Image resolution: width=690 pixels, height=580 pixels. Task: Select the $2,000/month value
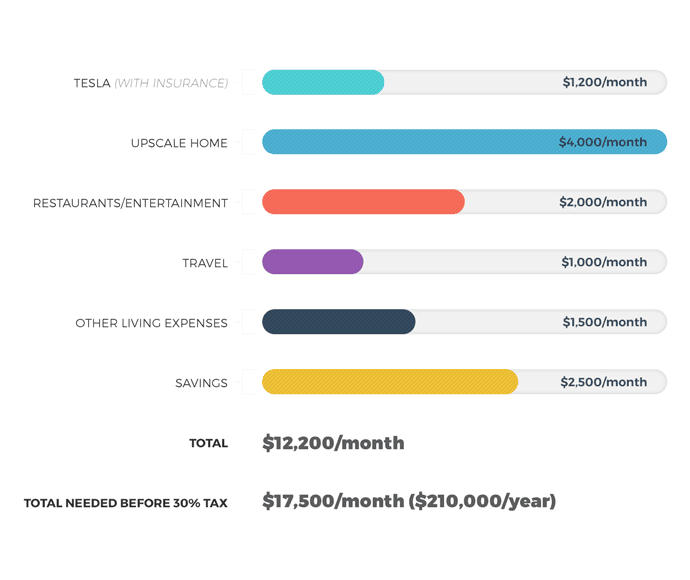click(x=602, y=202)
